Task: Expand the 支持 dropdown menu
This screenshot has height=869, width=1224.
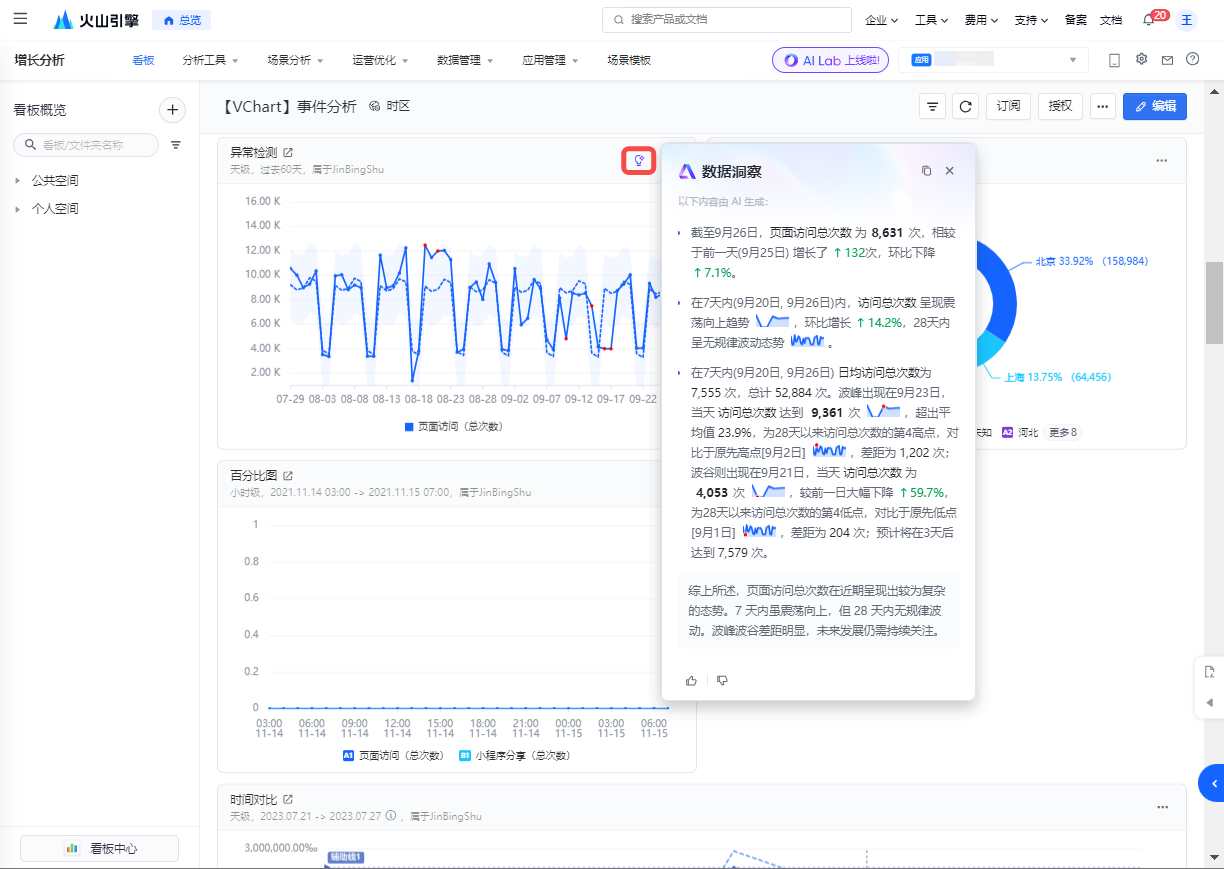Action: tap(1031, 20)
